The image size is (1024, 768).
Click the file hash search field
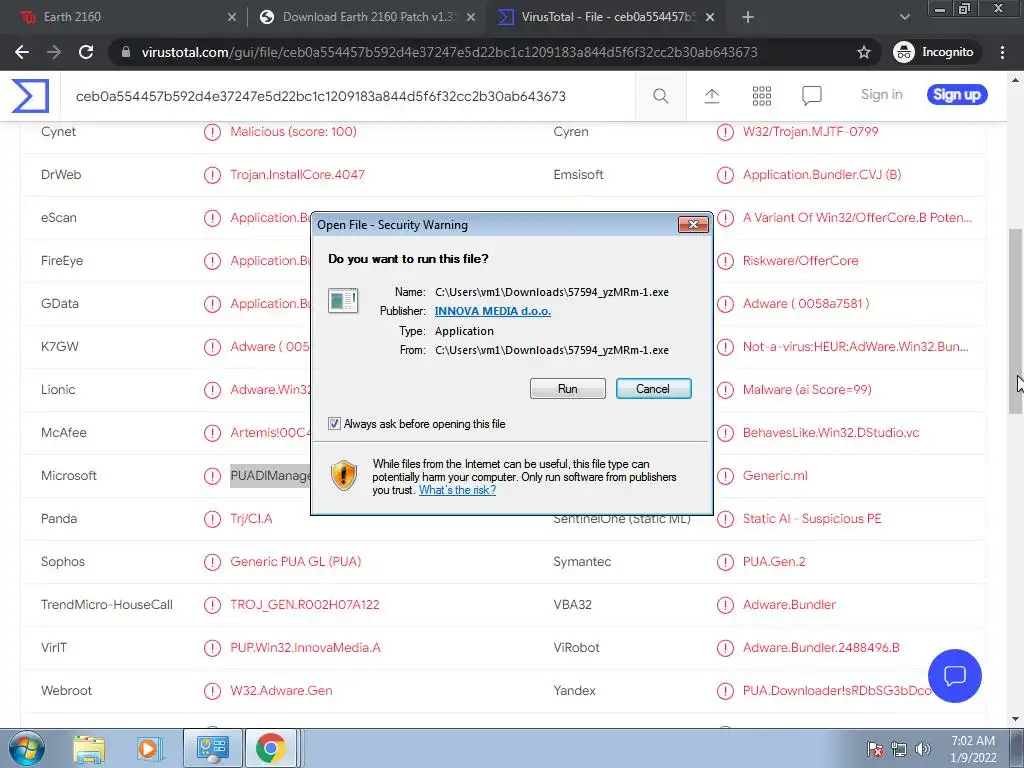coord(347,96)
